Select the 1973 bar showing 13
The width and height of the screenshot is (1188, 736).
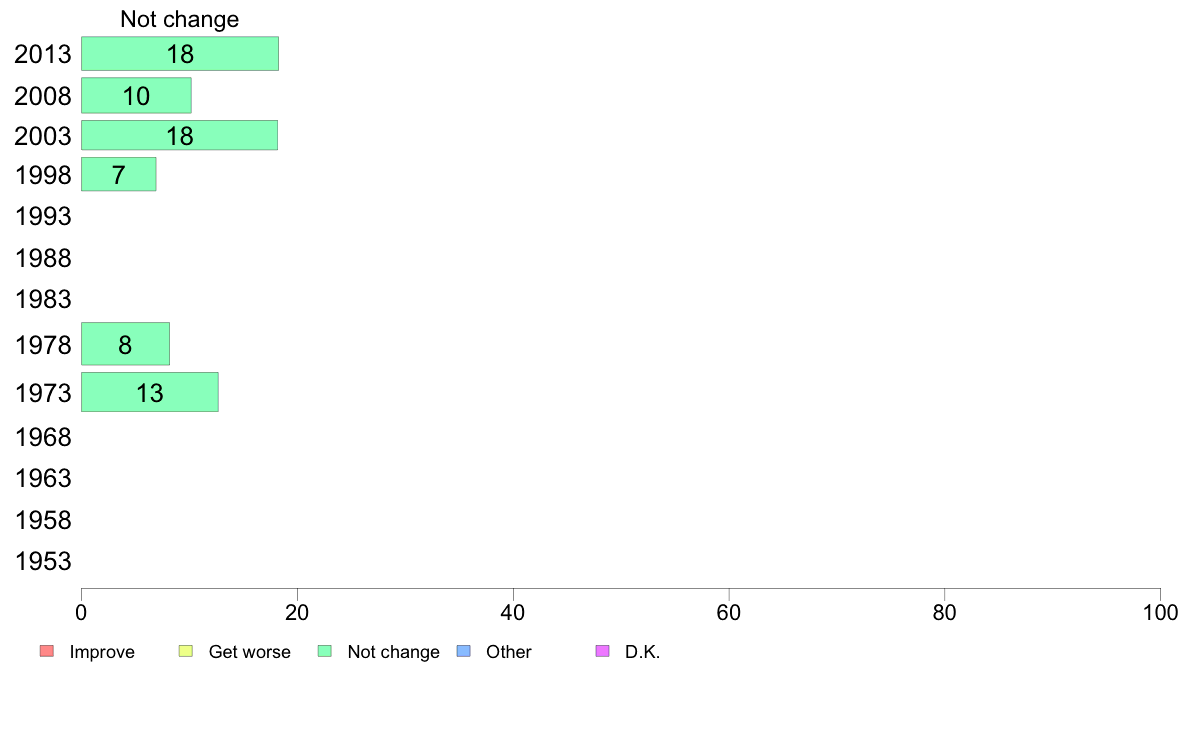pos(150,393)
